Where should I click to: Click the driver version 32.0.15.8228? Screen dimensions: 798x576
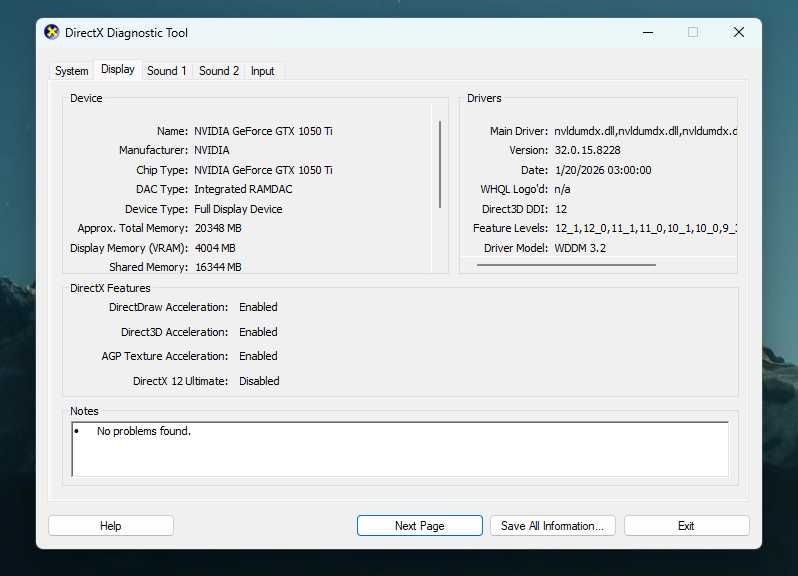click(x=587, y=150)
